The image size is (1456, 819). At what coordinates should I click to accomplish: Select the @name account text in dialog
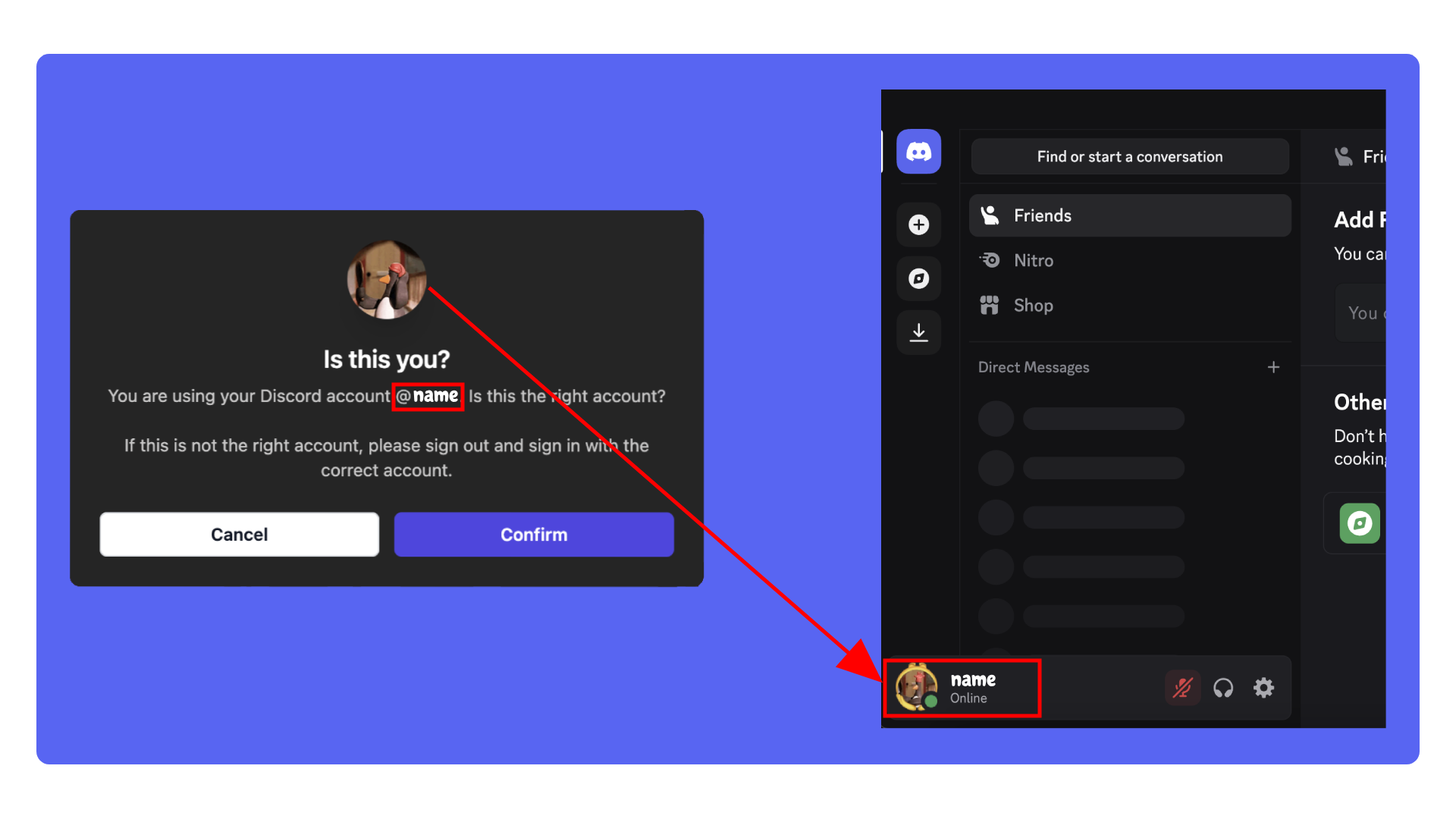point(428,396)
